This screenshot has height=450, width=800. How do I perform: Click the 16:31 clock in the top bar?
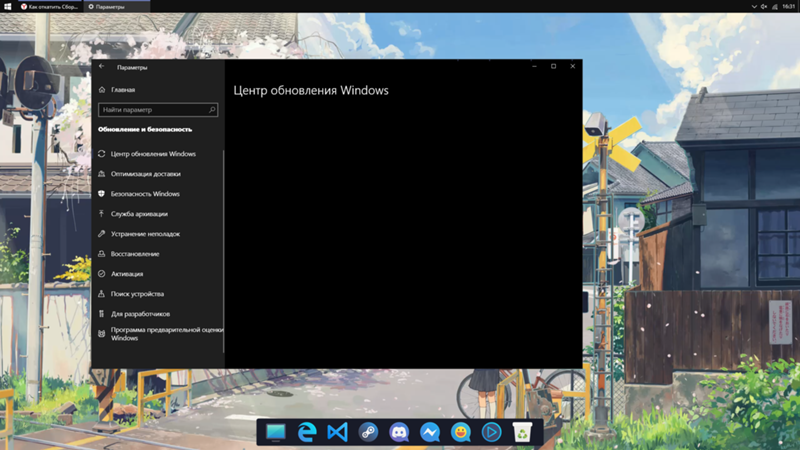point(789,7)
